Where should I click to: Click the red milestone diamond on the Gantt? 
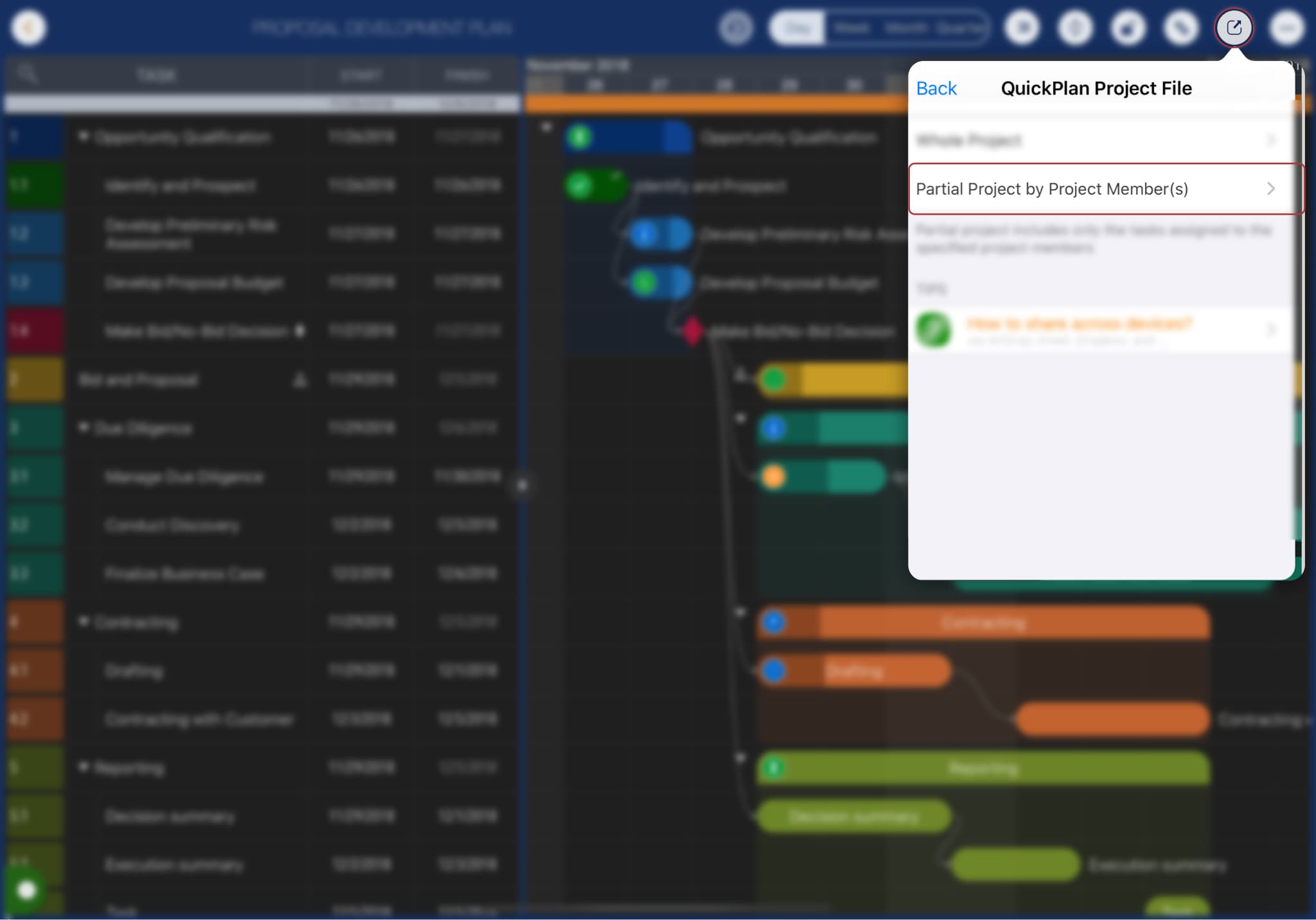pos(692,330)
